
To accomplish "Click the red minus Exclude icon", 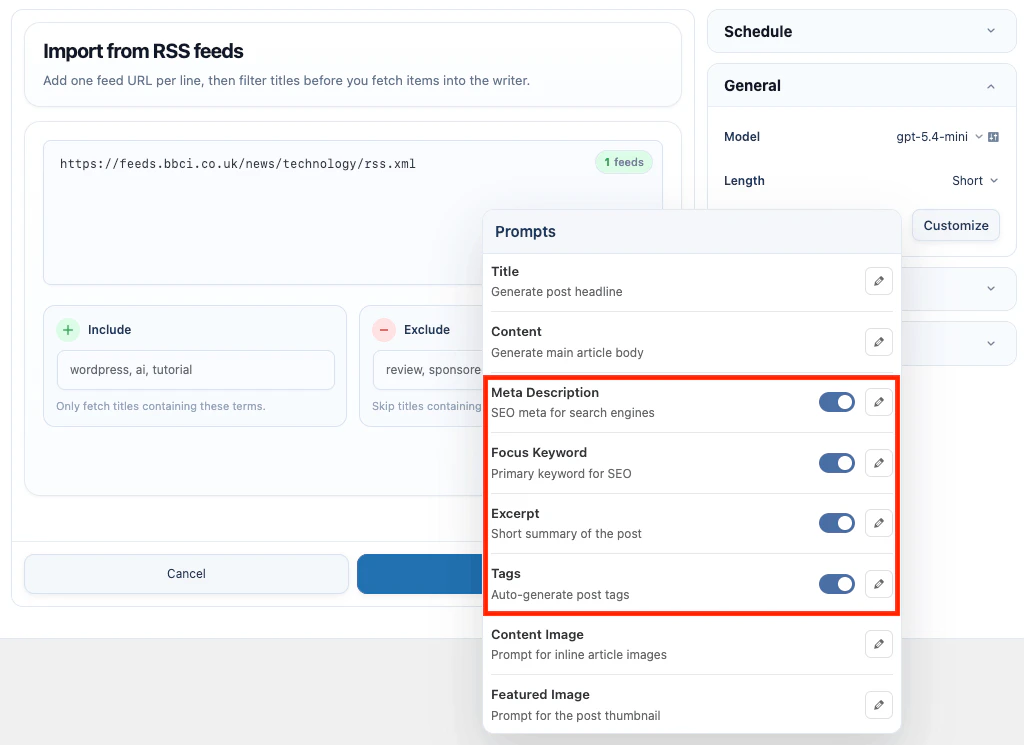I will (384, 330).
